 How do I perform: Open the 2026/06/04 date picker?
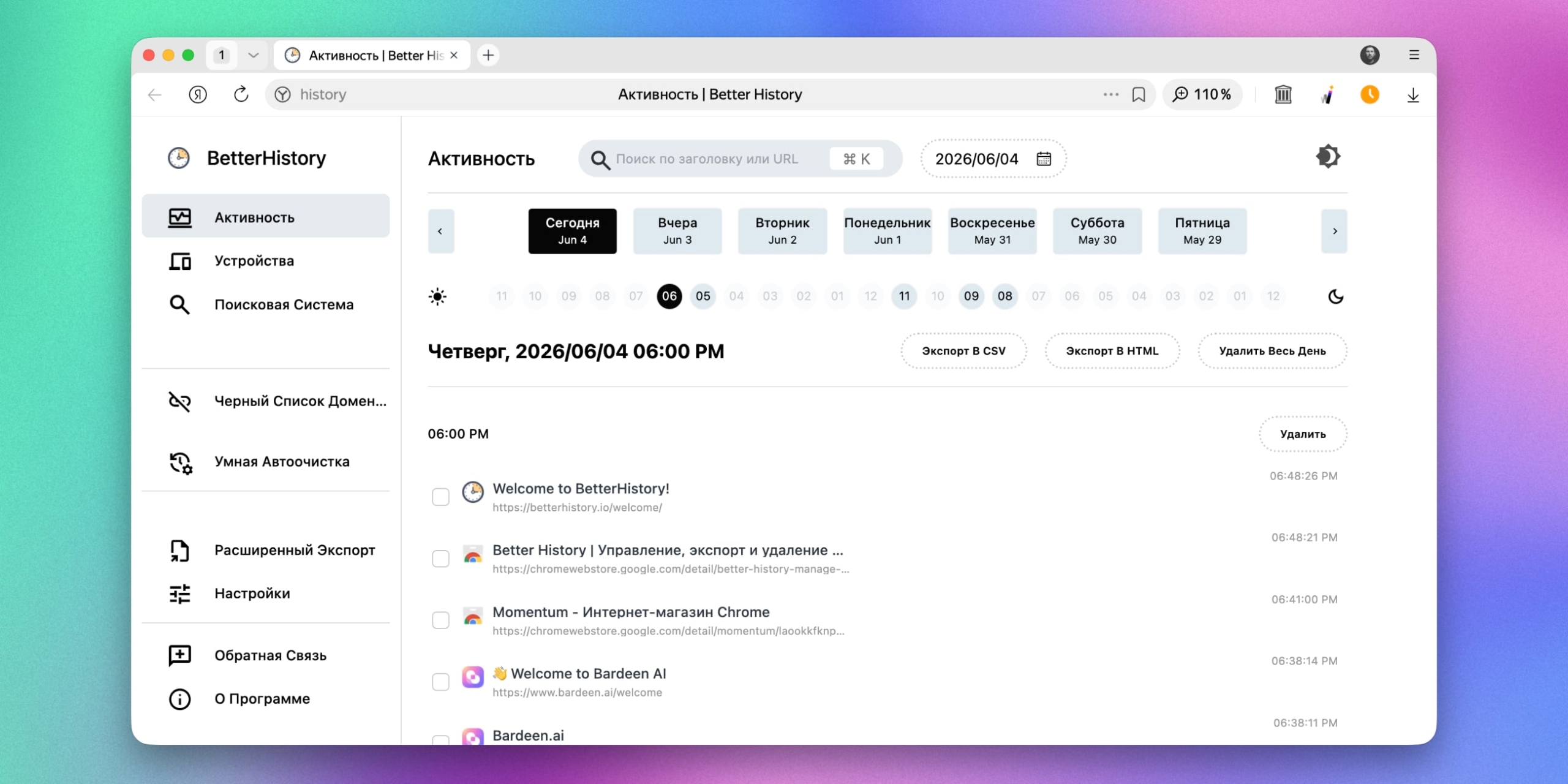993,159
